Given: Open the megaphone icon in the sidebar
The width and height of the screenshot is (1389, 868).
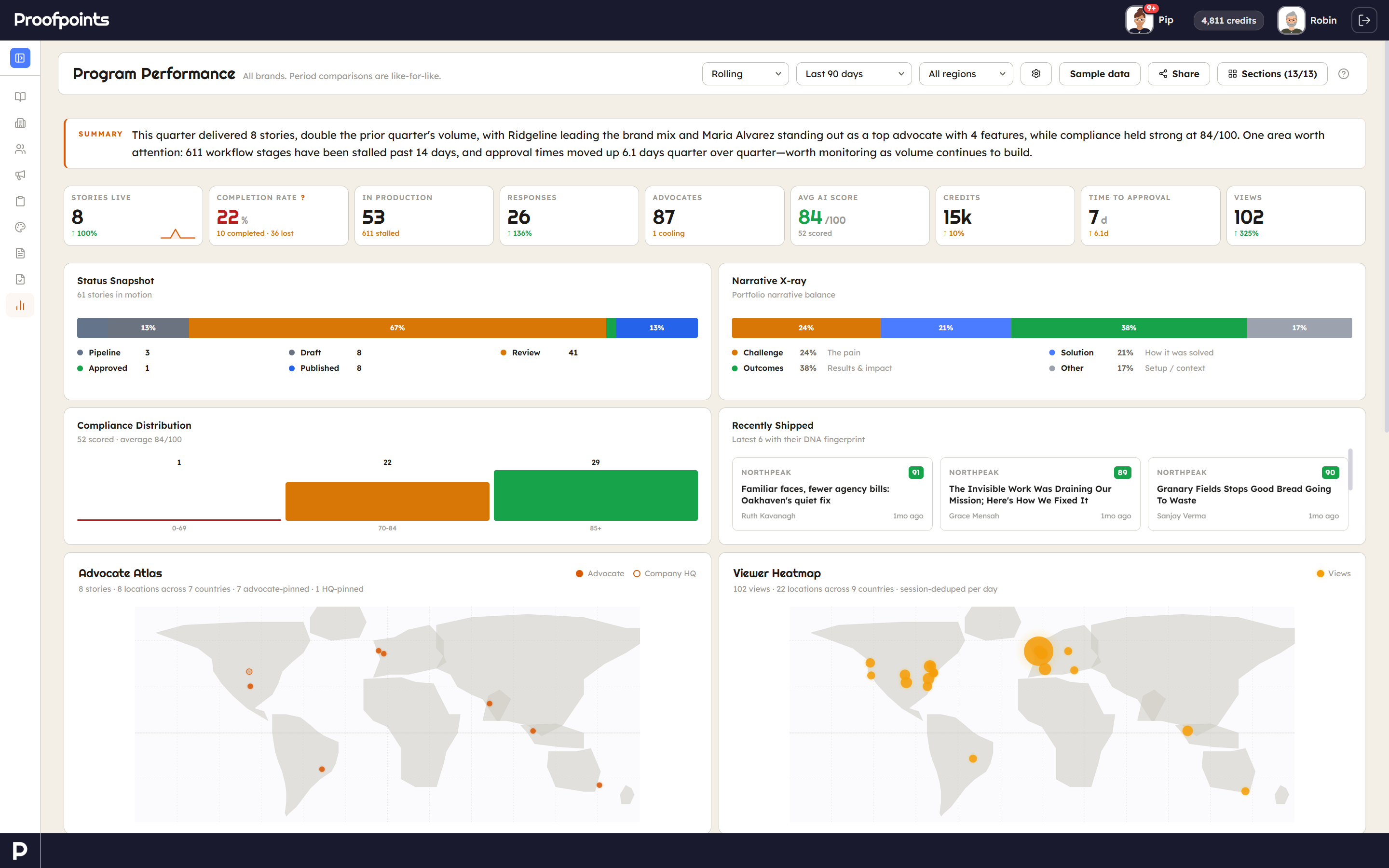Looking at the screenshot, I should click(20, 175).
